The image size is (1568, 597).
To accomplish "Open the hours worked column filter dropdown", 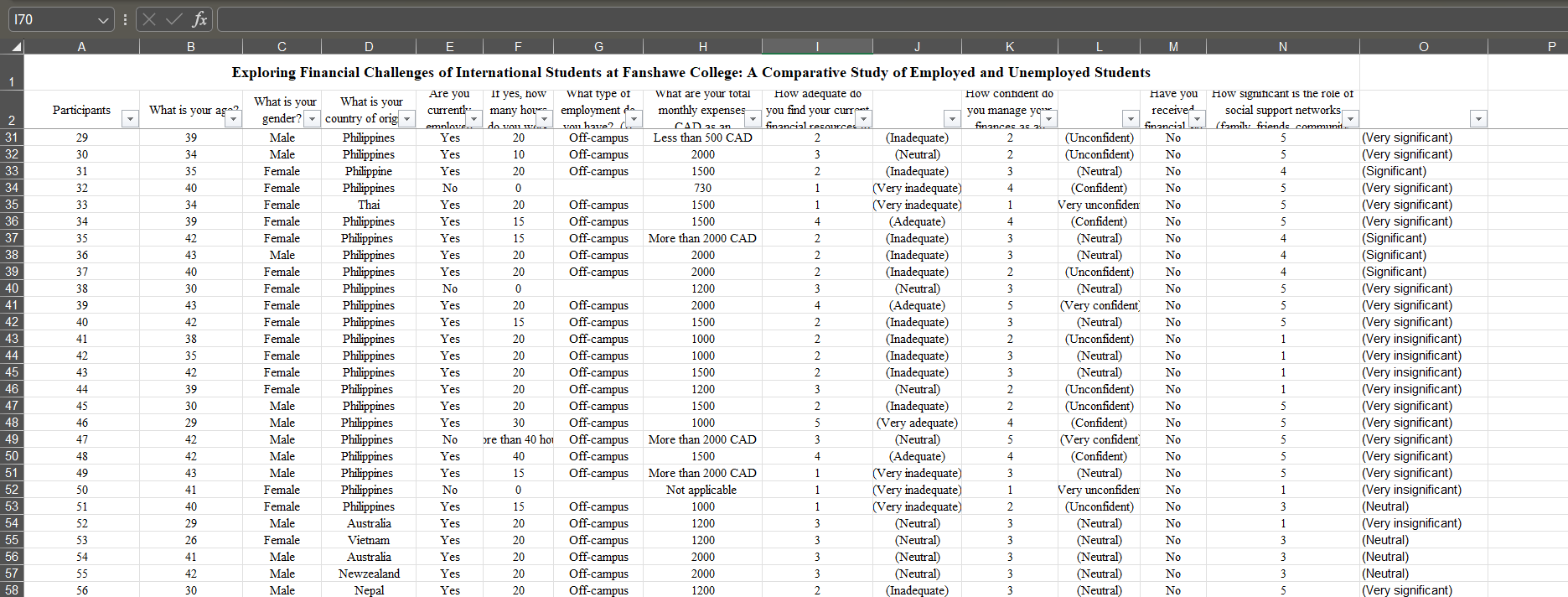I will pyautogui.click(x=544, y=119).
